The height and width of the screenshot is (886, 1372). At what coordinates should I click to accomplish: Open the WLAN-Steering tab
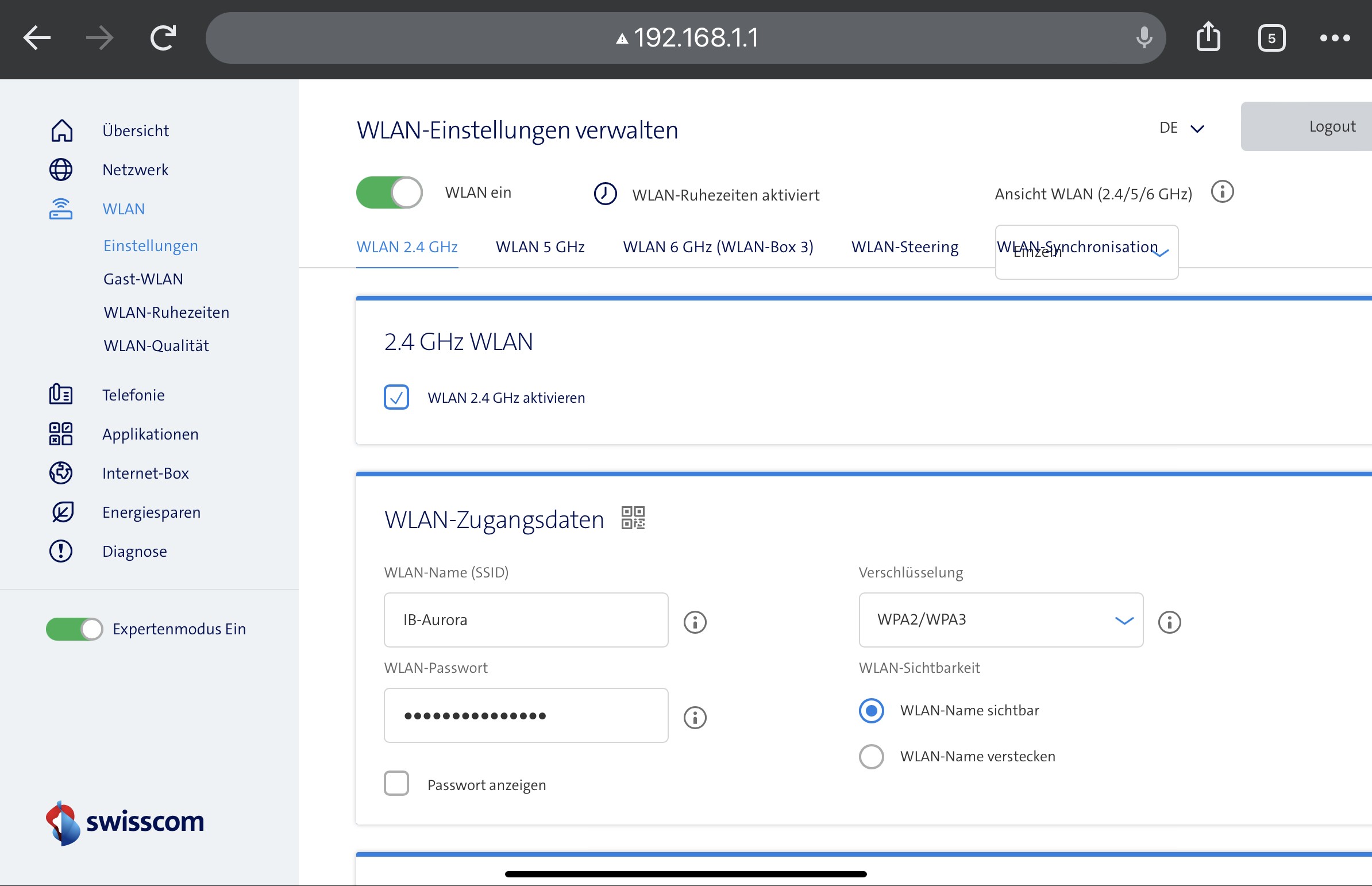click(x=904, y=247)
